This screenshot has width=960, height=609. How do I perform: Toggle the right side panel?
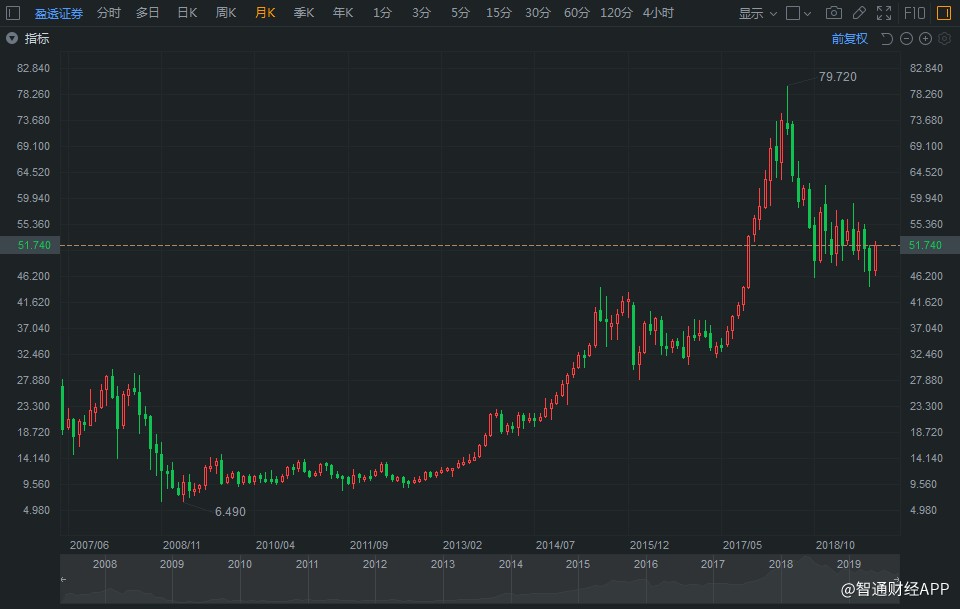tap(943, 13)
